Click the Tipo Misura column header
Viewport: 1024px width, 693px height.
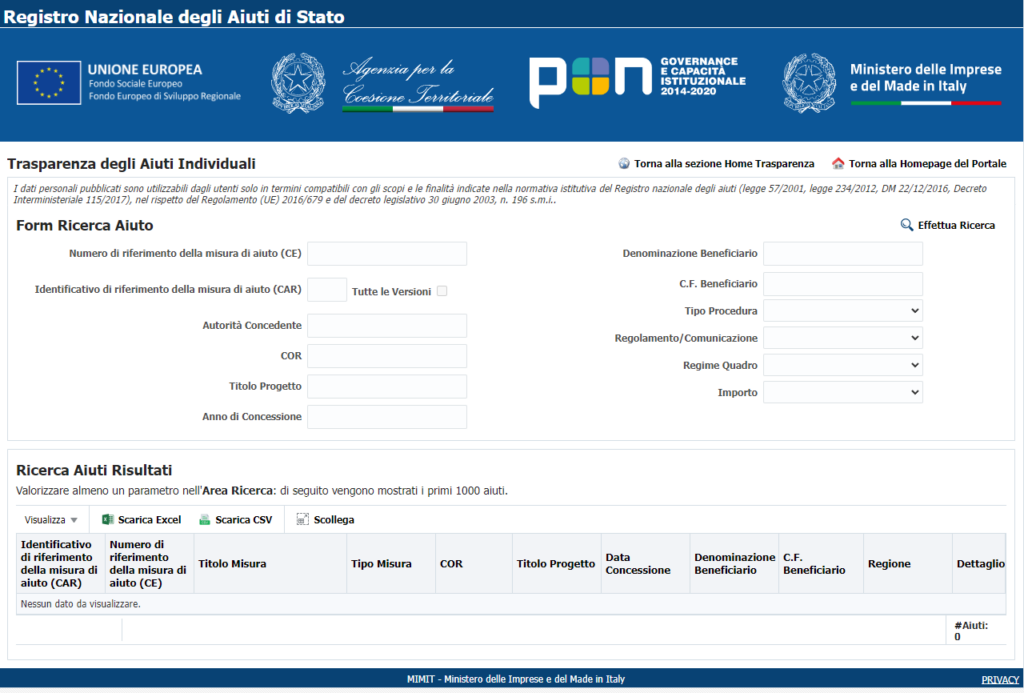tap(391, 564)
